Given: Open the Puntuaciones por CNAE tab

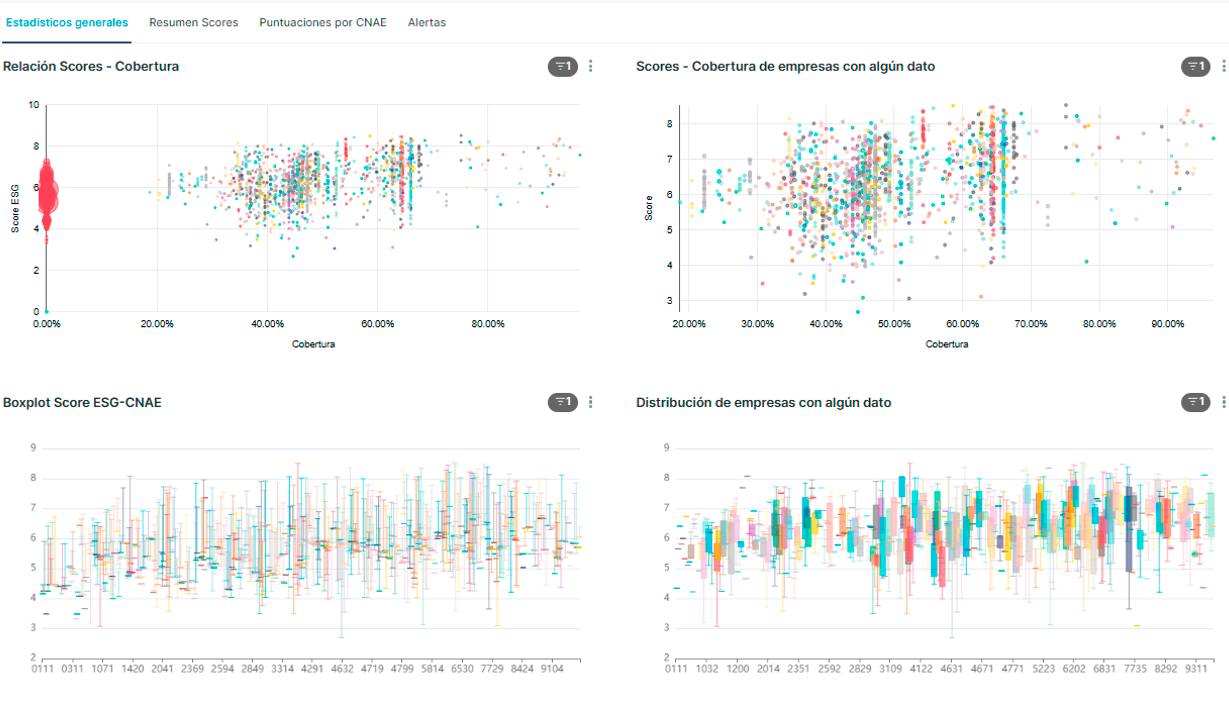Looking at the screenshot, I should click(322, 21).
